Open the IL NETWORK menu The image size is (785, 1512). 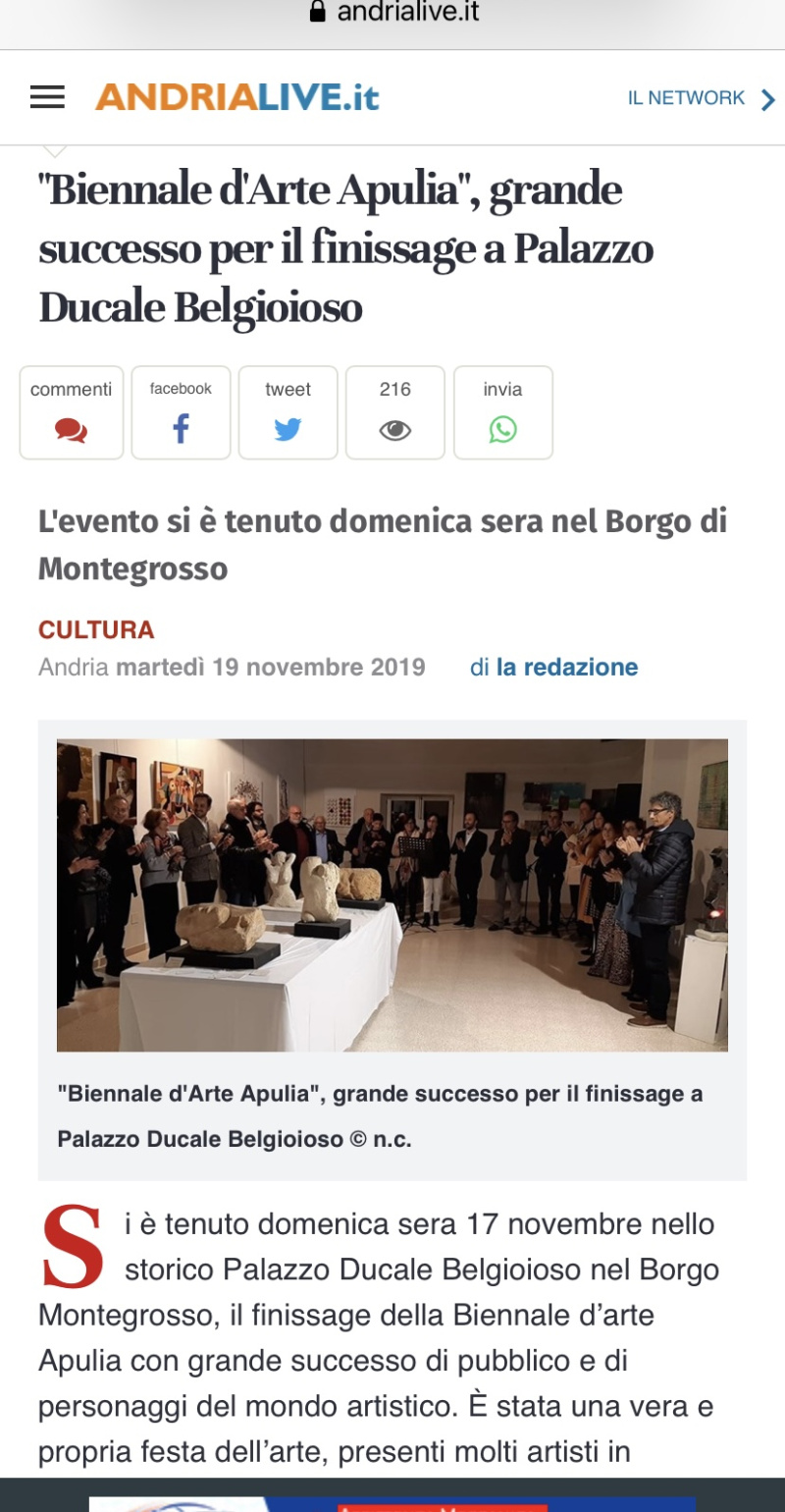(x=686, y=98)
